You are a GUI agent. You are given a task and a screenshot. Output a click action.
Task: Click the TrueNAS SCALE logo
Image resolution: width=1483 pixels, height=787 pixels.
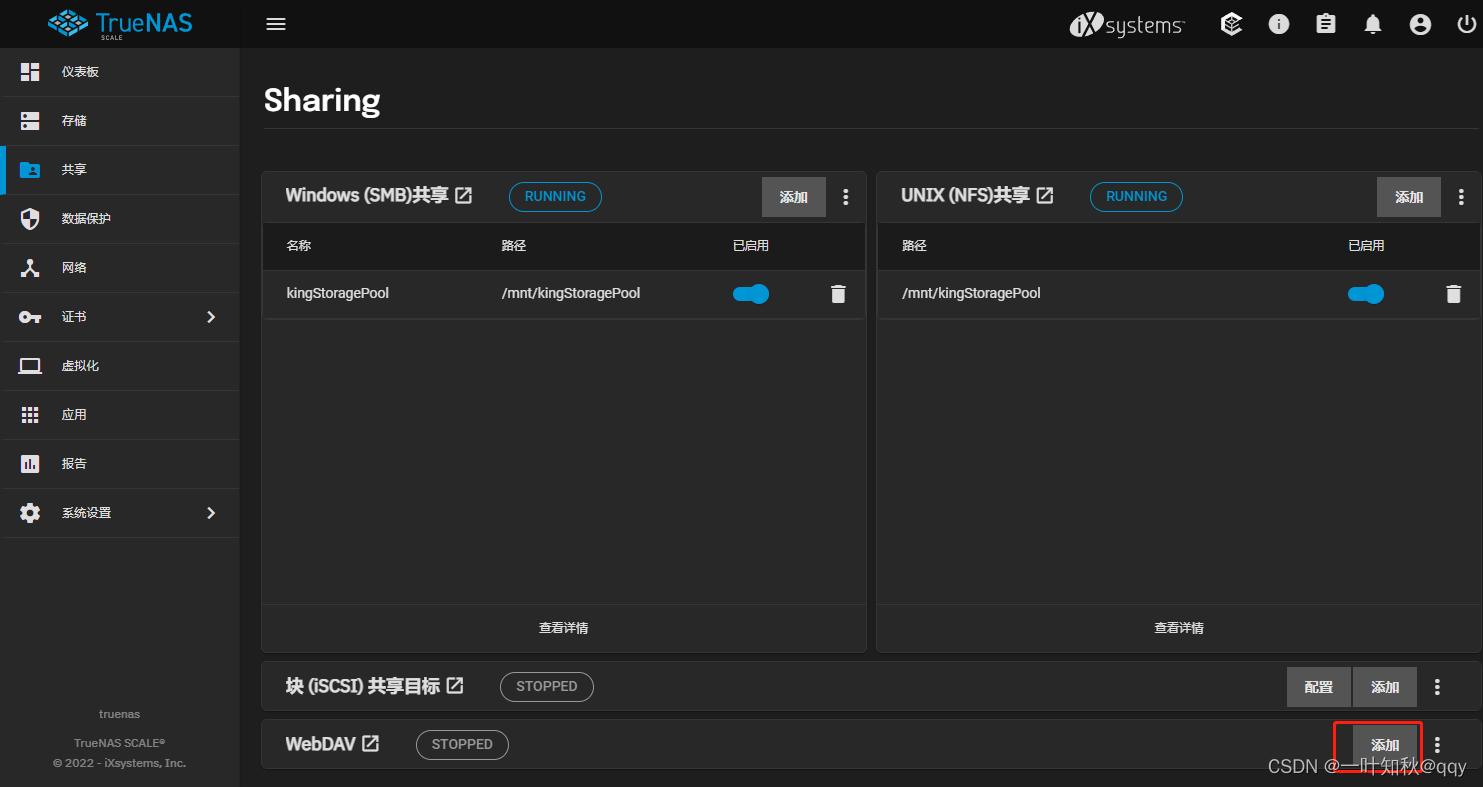pyautogui.click(x=119, y=24)
